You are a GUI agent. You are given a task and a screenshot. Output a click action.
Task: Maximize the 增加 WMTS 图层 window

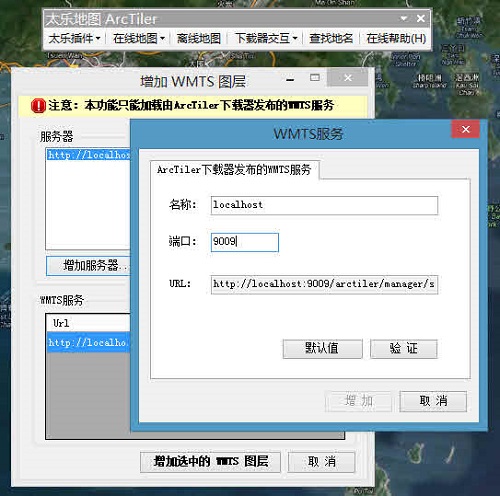point(315,78)
